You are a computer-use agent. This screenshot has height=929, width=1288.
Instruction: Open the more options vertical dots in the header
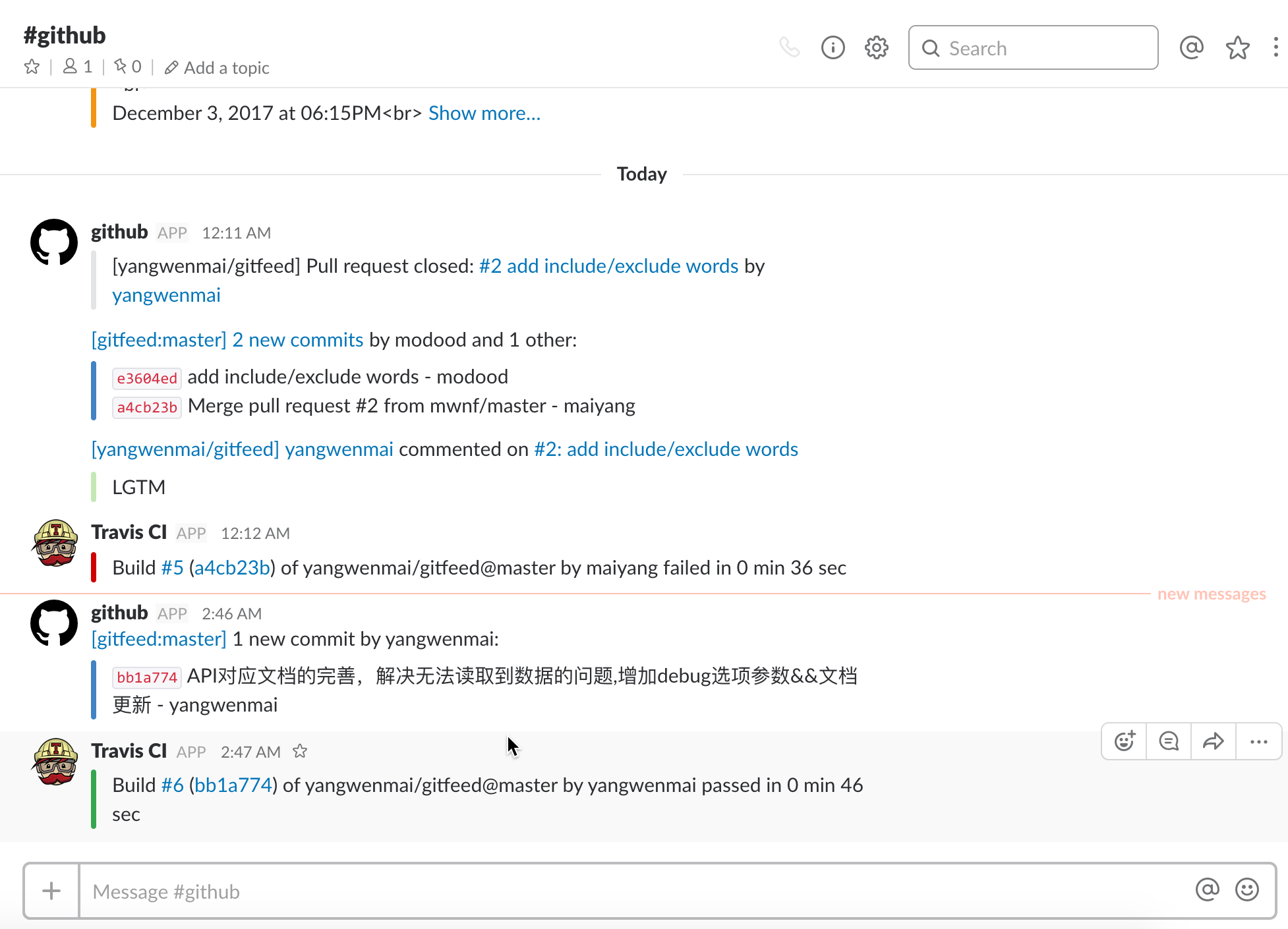[1275, 47]
